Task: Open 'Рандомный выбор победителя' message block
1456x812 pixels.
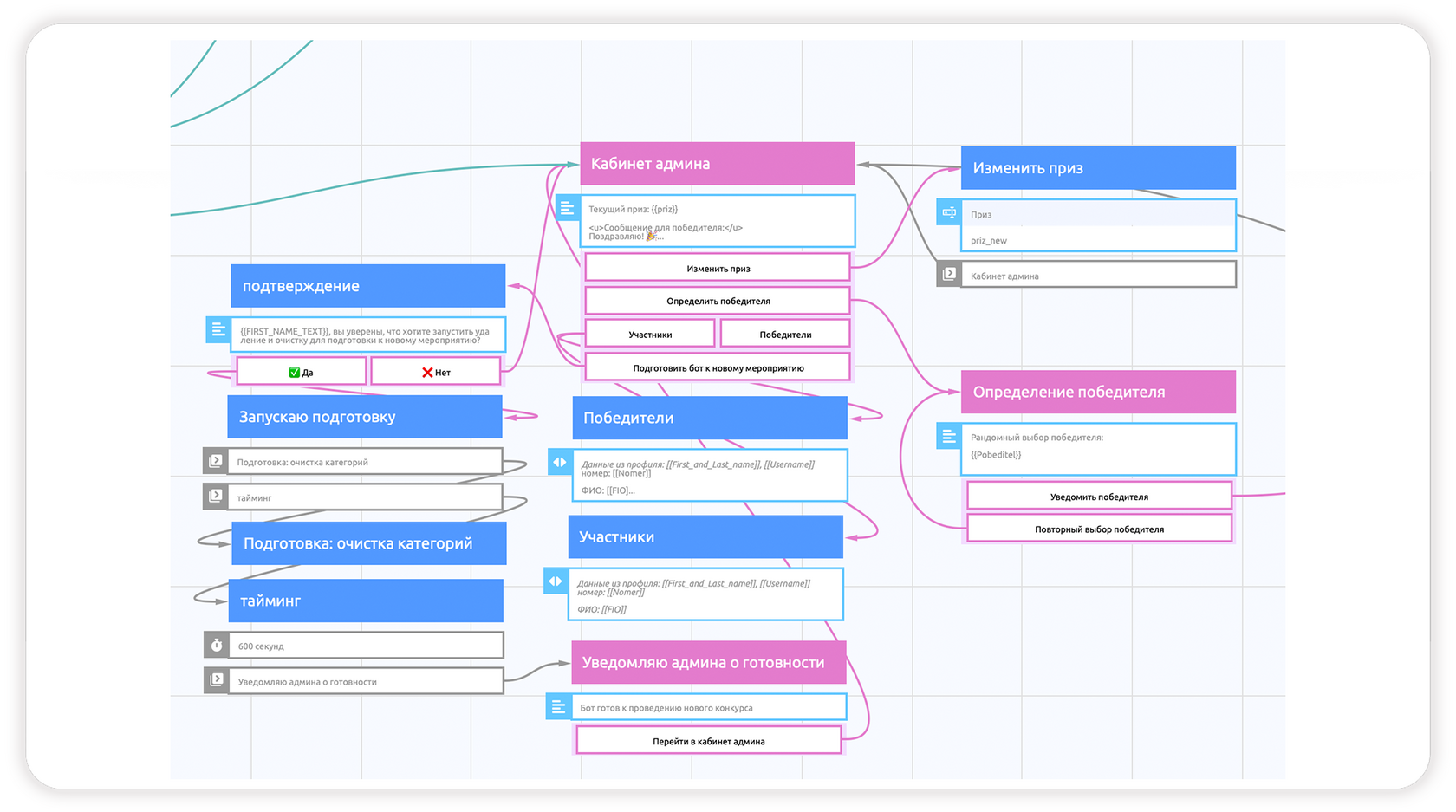Action: [1098, 449]
